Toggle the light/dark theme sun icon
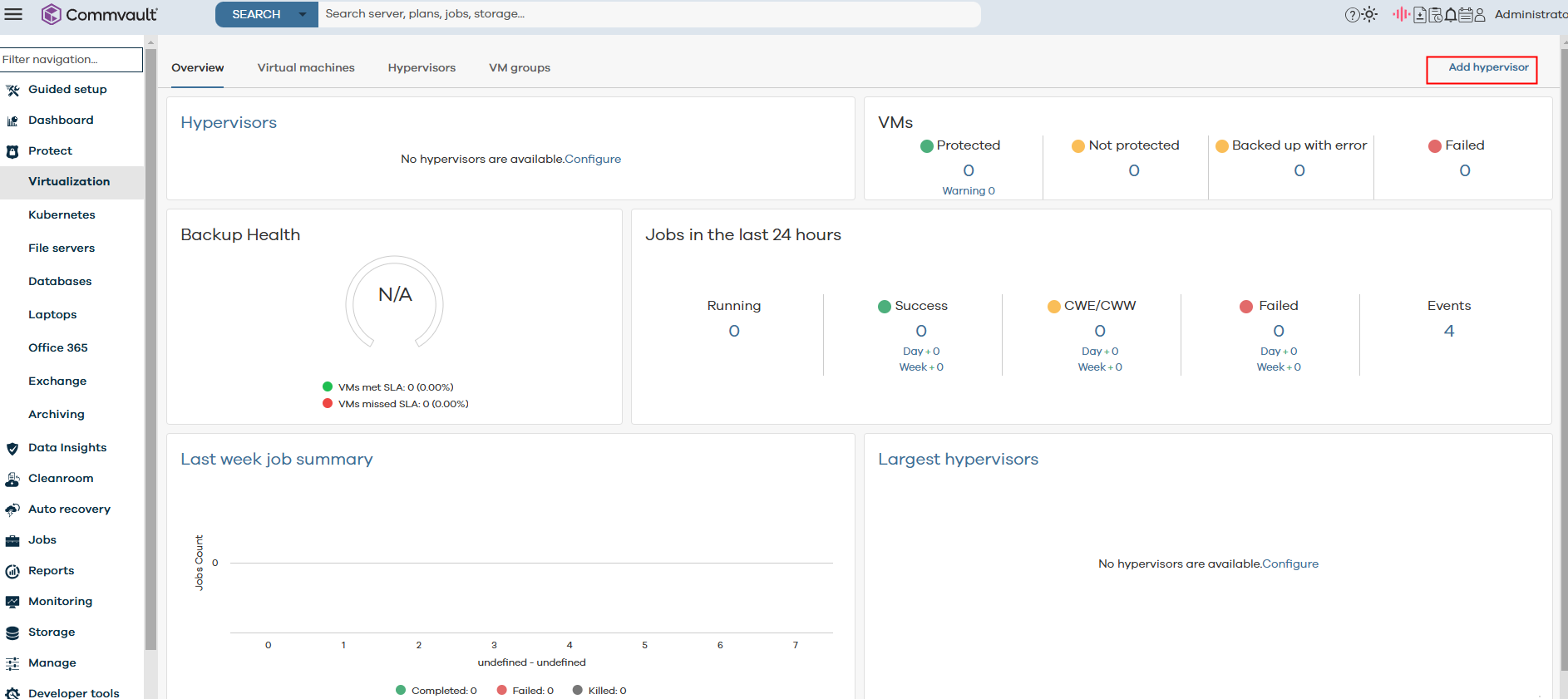The width and height of the screenshot is (1568, 699). point(1369,14)
